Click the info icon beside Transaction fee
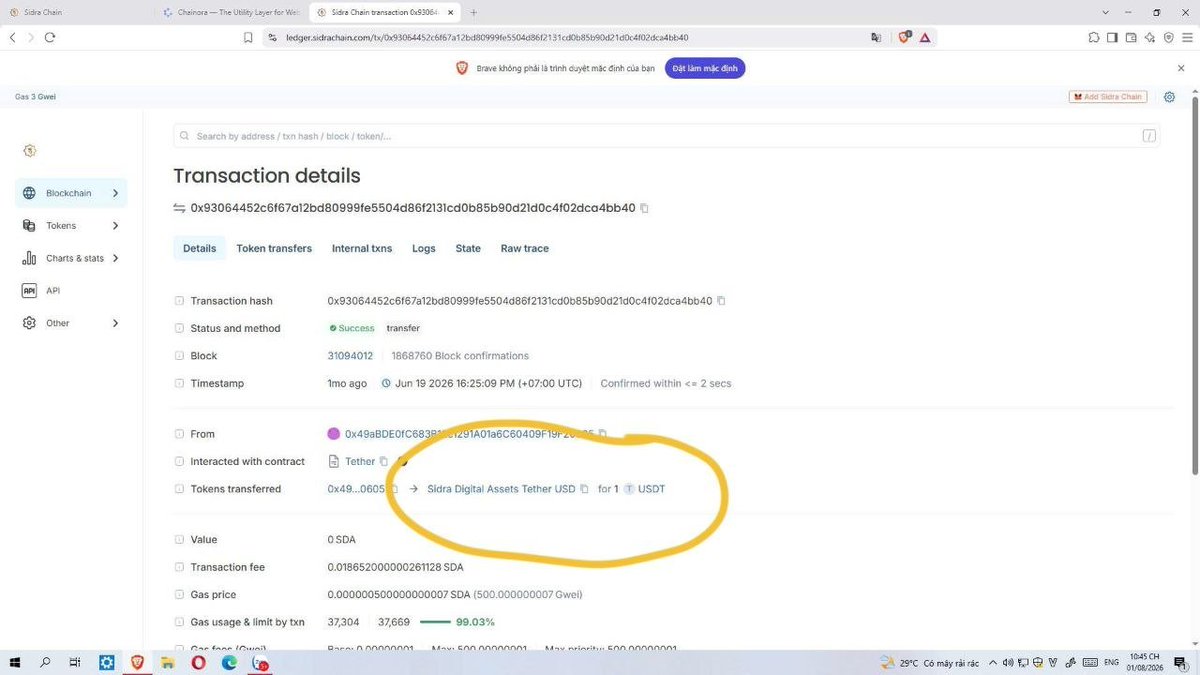 click(x=180, y=567)
